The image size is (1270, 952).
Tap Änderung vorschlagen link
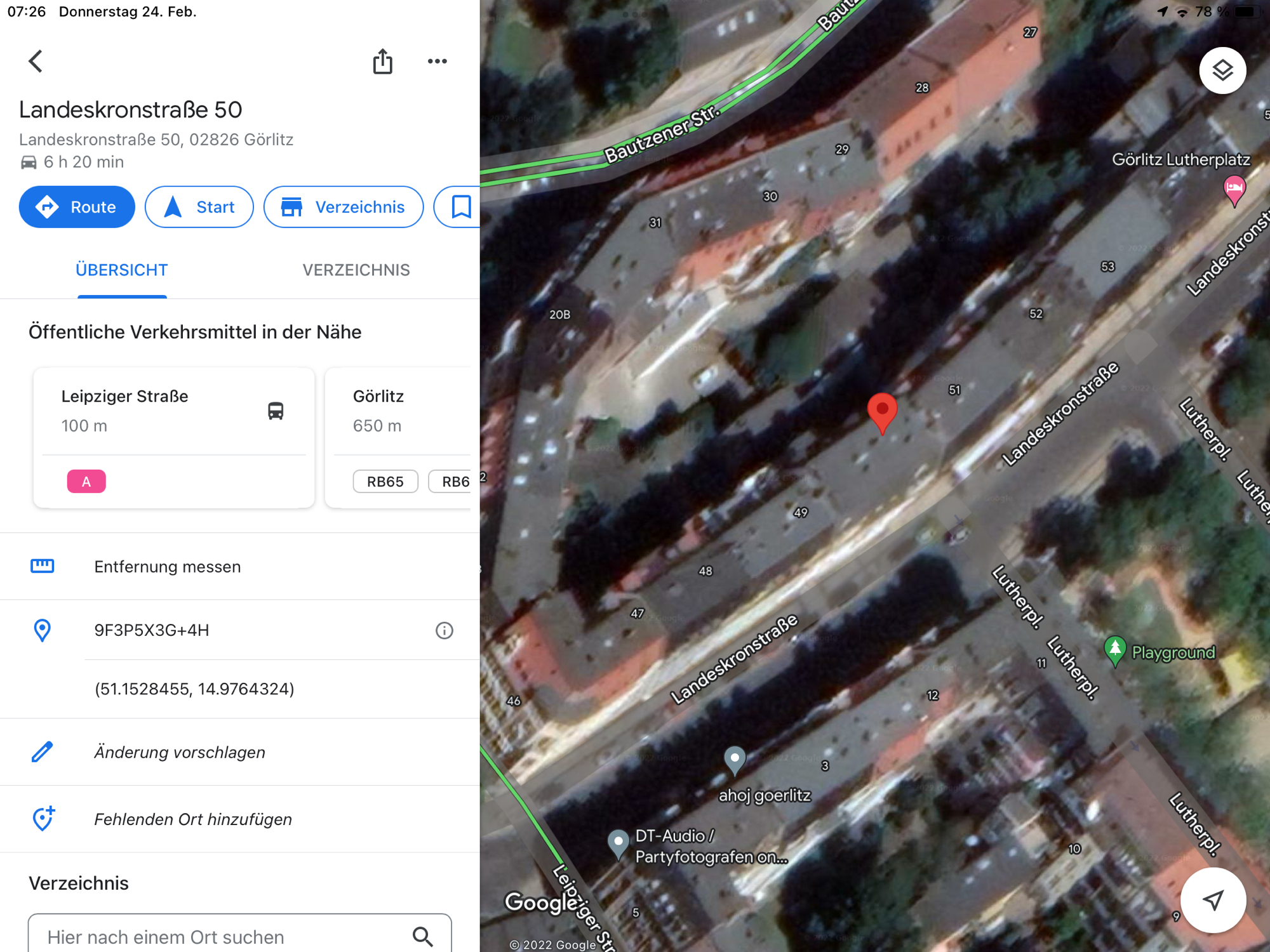click(180, 752)
